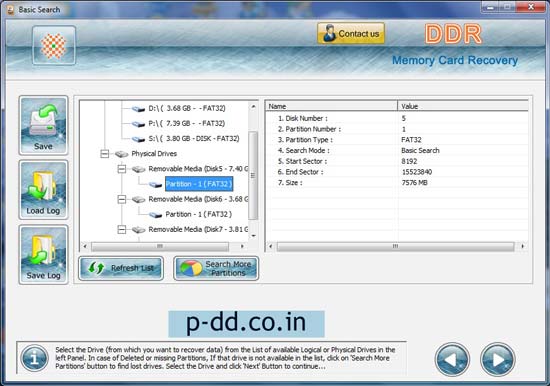Select P:\ 7.39 GB FAT32 drive

187,124
